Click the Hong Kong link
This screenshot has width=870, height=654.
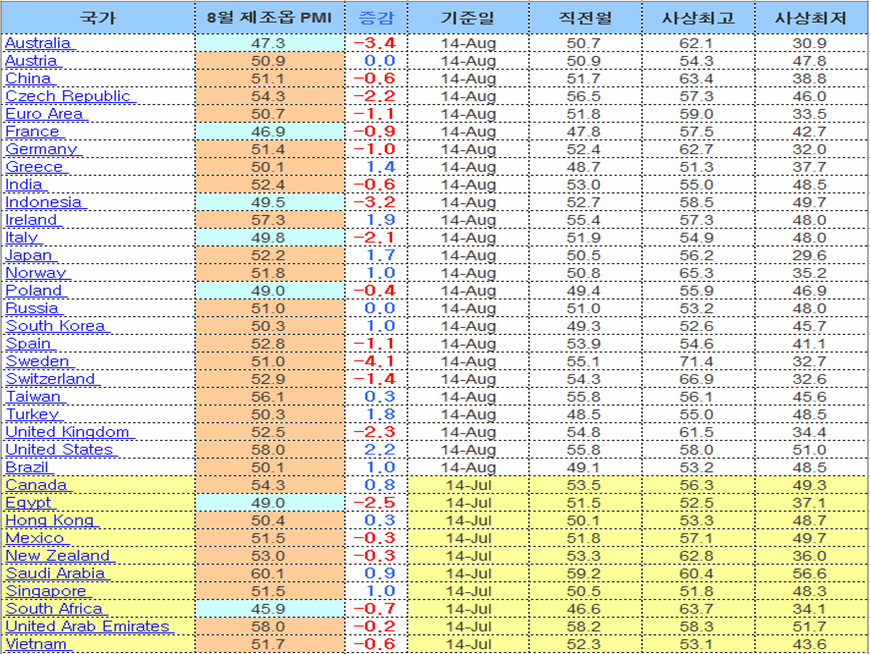[50, 520]
